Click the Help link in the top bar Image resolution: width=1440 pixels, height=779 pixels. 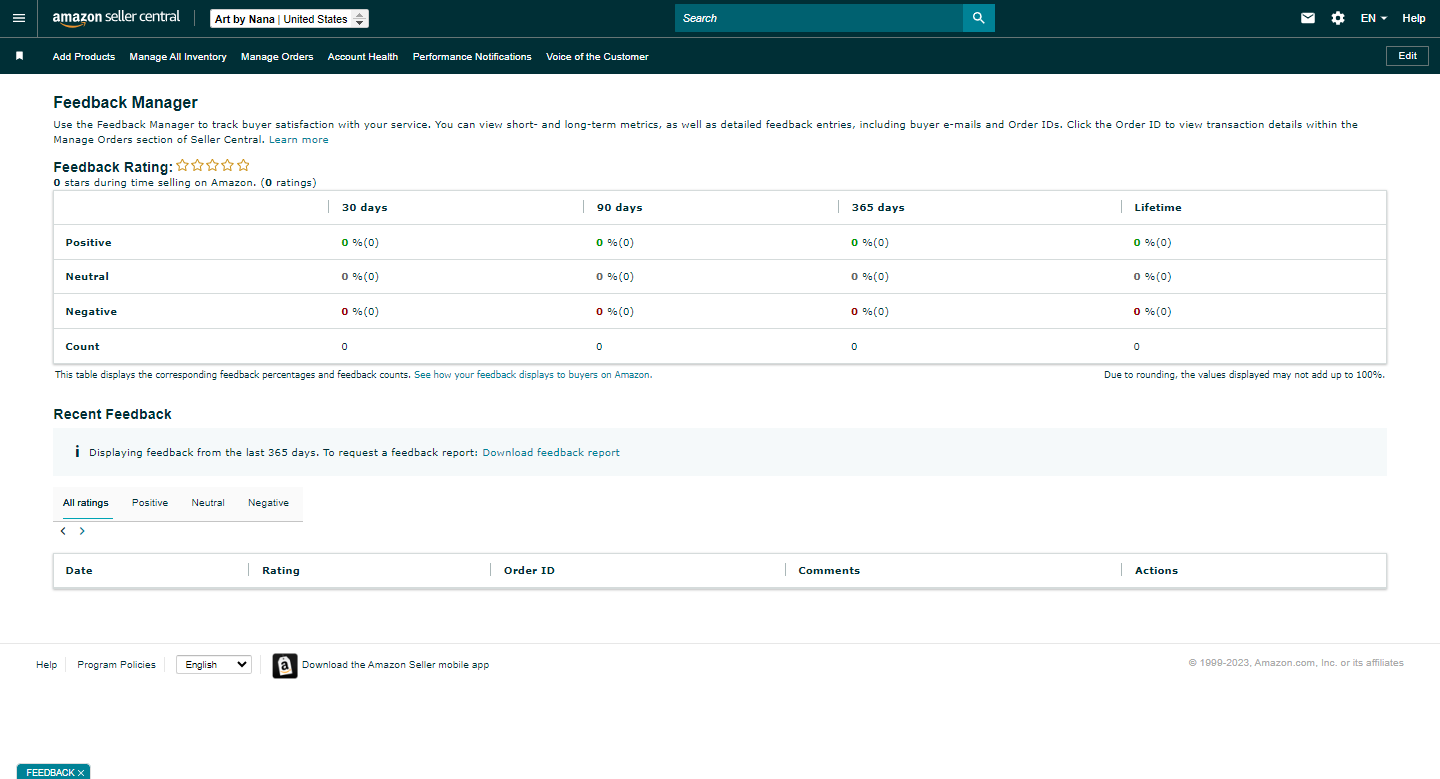1413,18
